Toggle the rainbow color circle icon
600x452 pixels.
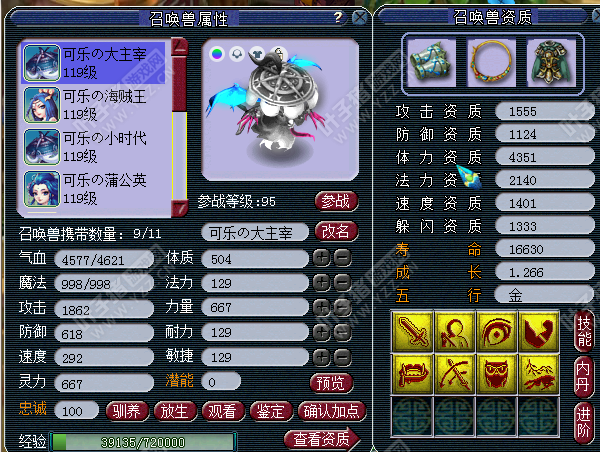(x=217, y=54)
